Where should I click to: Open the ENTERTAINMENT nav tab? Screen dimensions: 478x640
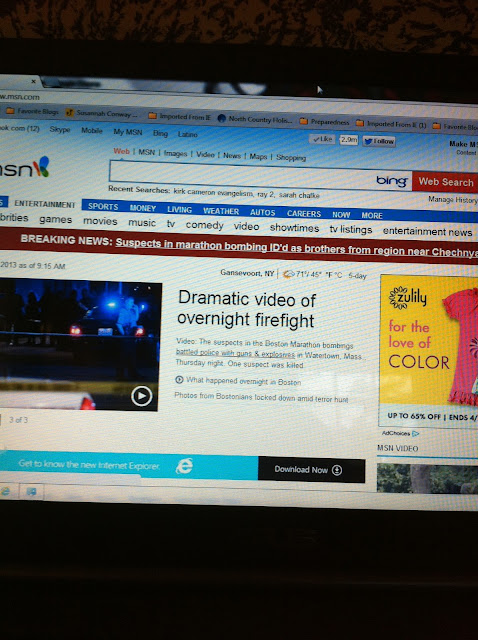[x=45, y=204]
